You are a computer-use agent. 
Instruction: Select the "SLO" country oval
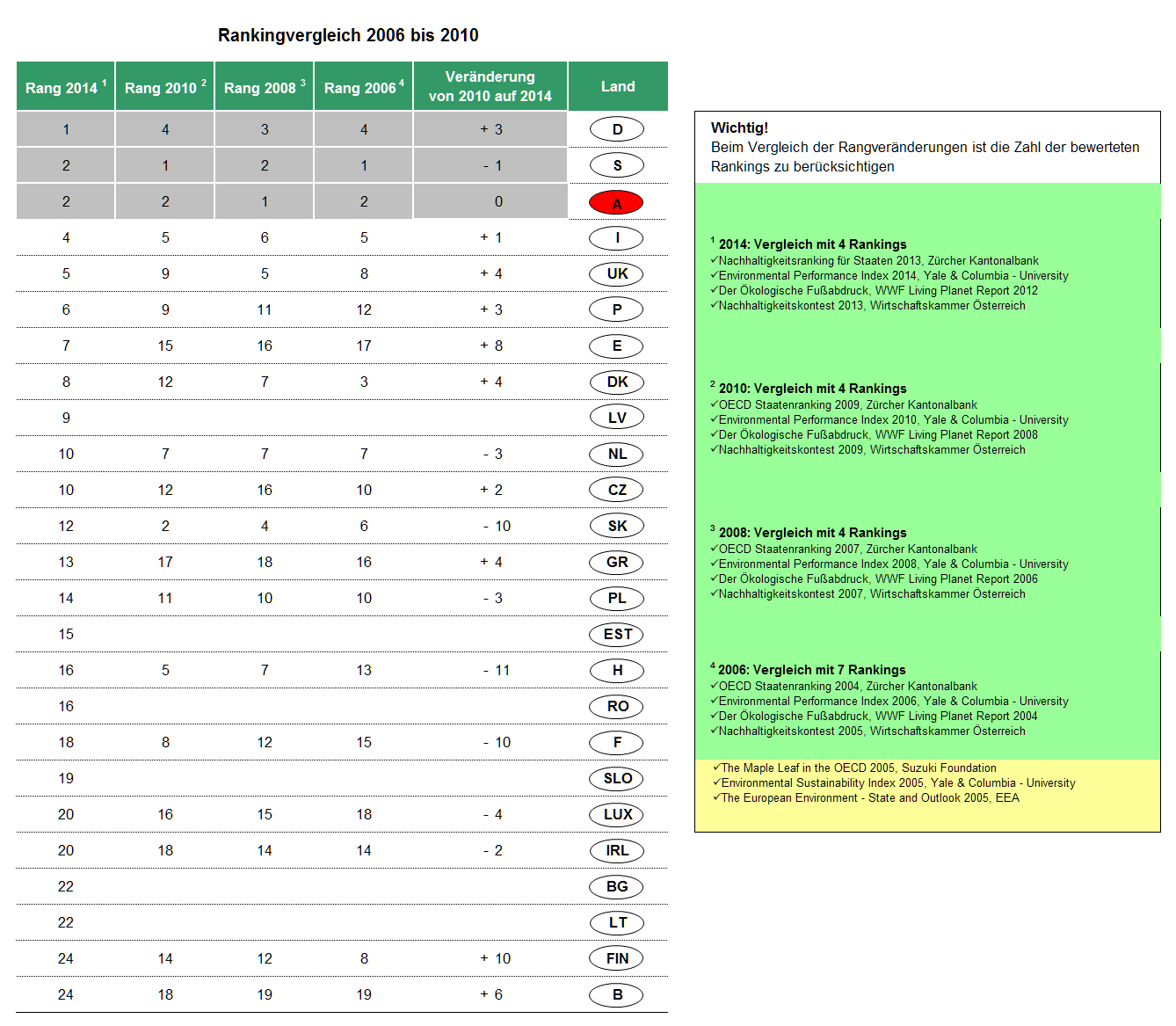[x=616, y=778]
